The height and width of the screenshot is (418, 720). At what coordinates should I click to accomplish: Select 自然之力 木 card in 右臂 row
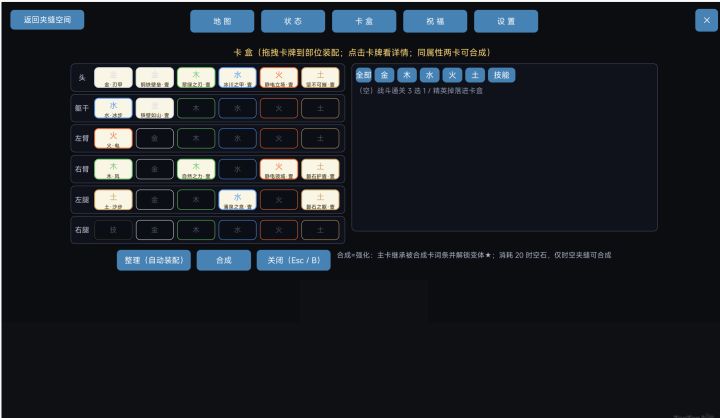[196, 169]
